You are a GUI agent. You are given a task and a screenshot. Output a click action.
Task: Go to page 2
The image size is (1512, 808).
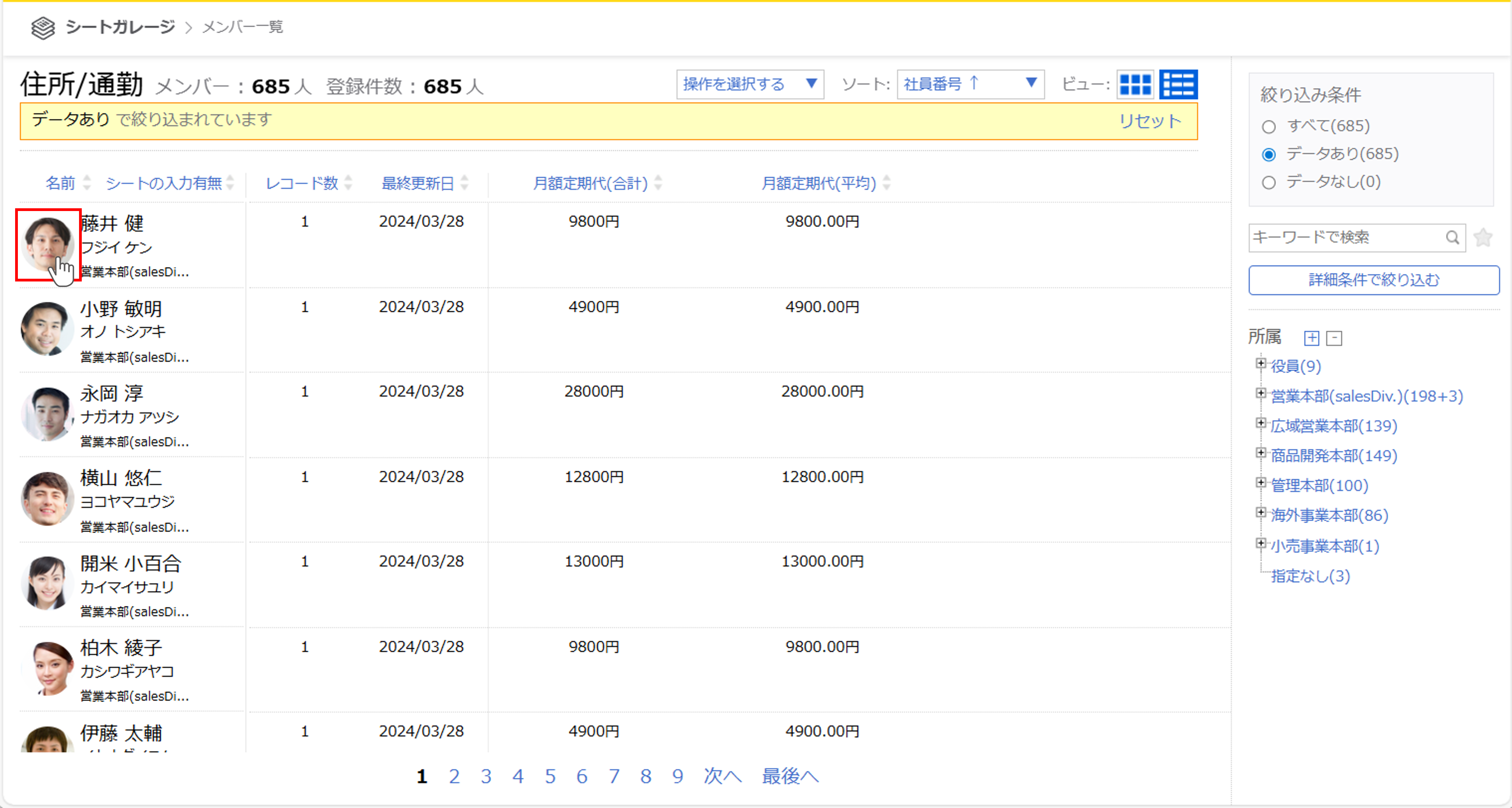(454, 776)
